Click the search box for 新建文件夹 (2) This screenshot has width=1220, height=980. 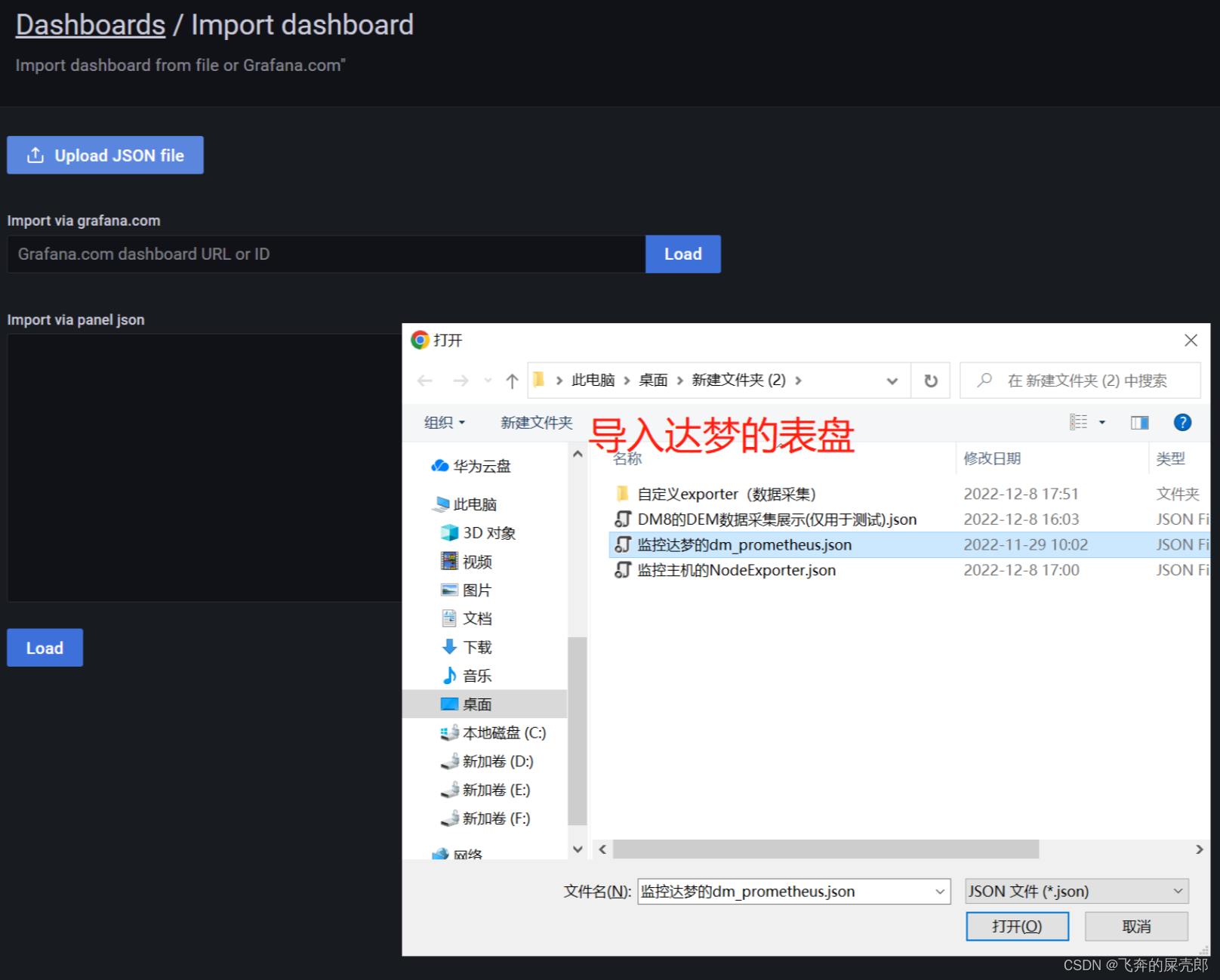point(1080,381)
